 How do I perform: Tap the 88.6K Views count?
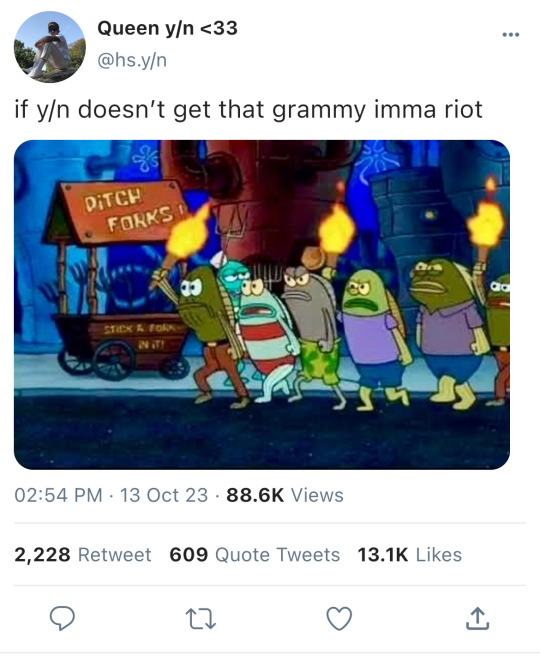click(285, 495)
